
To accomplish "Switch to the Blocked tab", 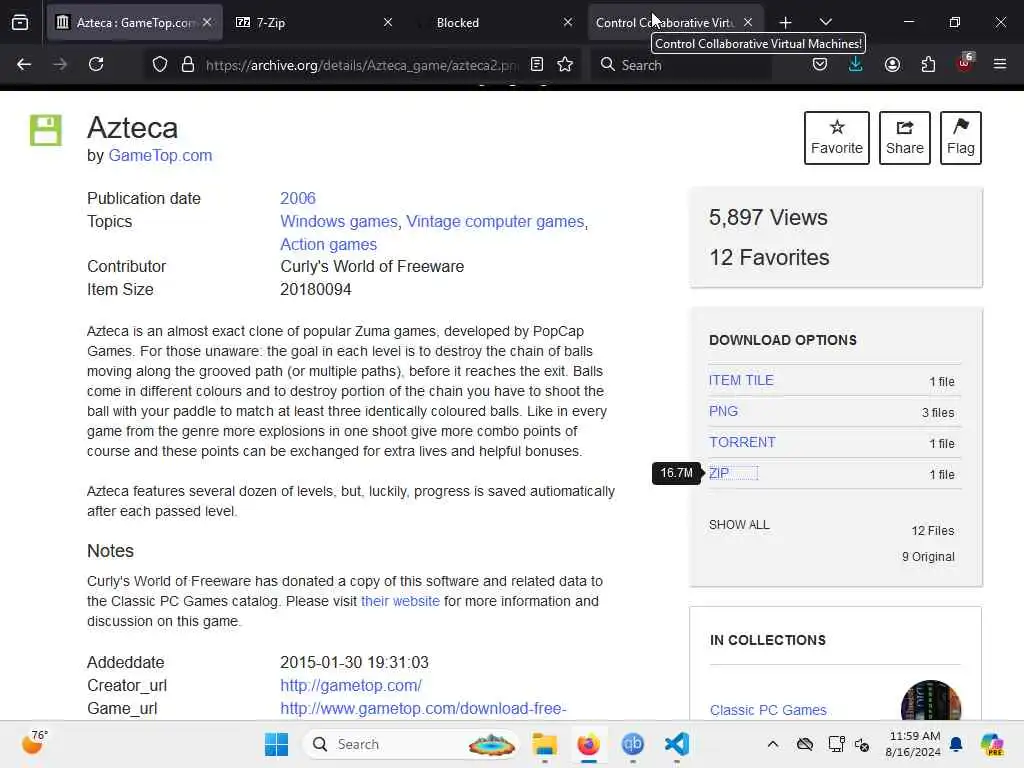I will [494, 22].
